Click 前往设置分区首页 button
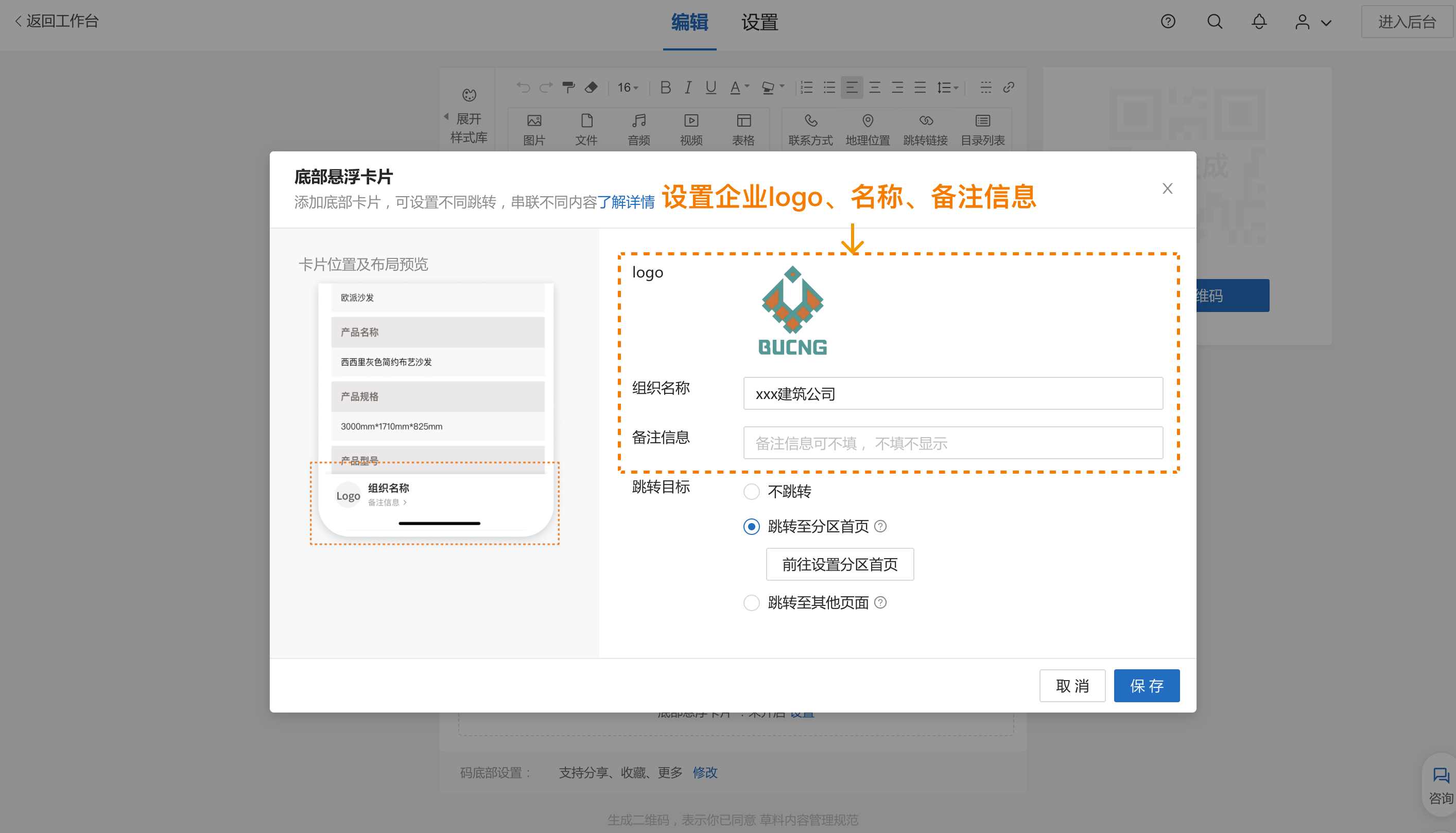Viewport: 1456px width, 833px height. (x=840, y=564)
